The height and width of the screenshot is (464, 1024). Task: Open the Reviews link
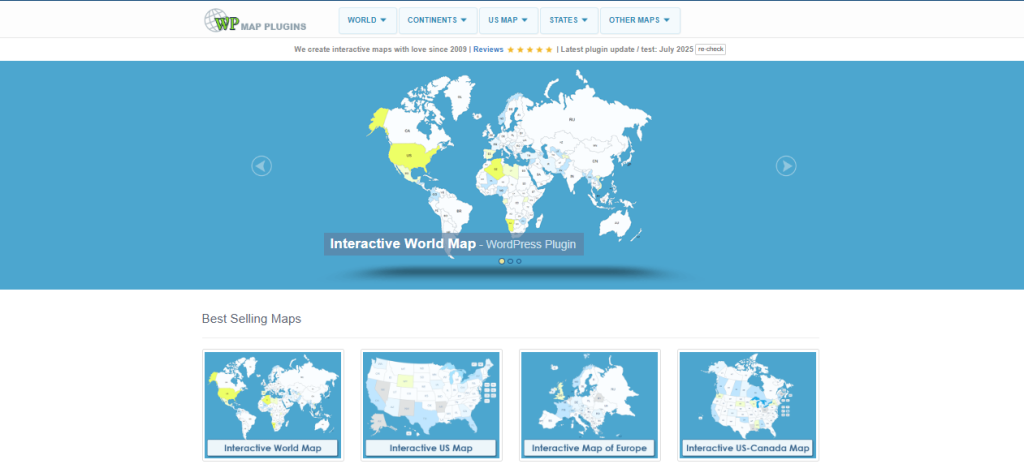(x=488, y=49)
